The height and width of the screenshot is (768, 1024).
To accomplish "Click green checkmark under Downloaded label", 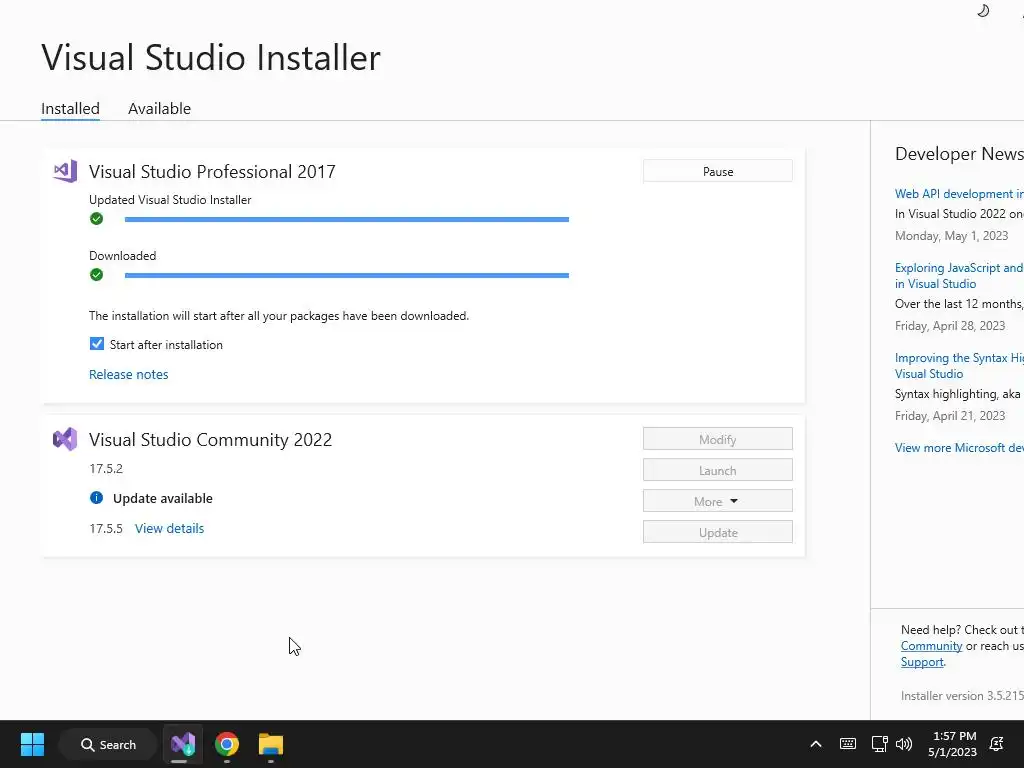I will tap(97, 275).
